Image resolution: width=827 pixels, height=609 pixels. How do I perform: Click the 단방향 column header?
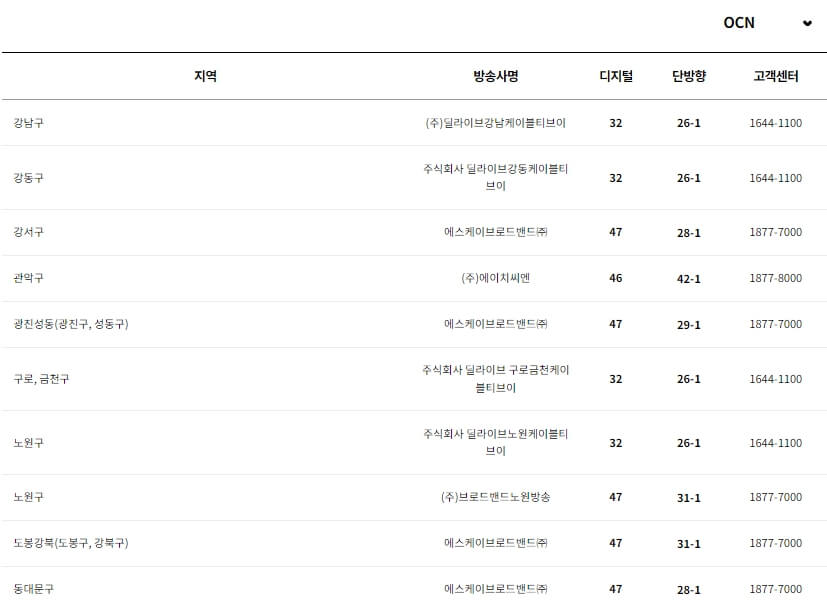pos(689,75)
